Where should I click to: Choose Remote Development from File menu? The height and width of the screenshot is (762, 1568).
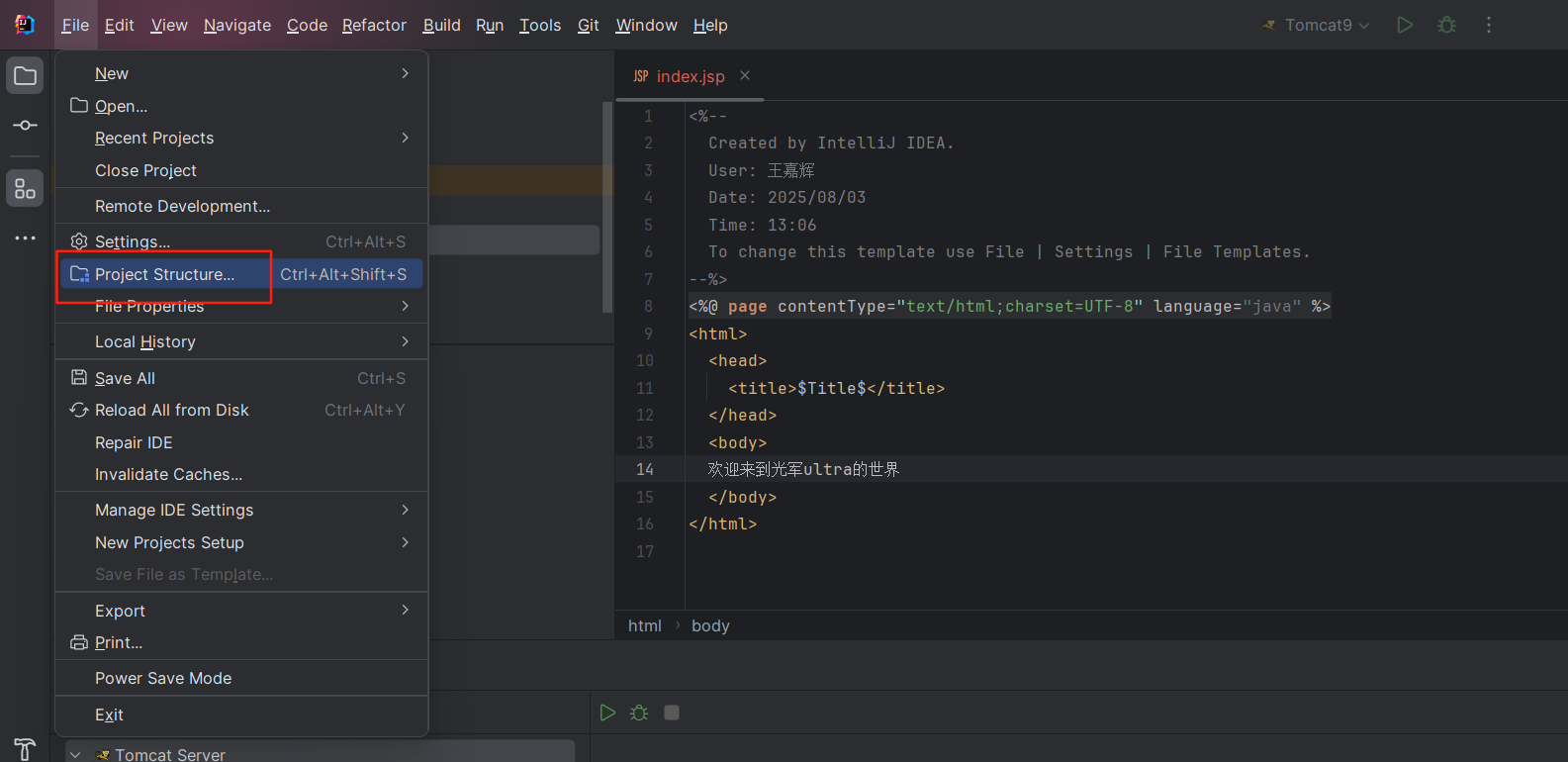pyautogui.click(x=241, y=206)
